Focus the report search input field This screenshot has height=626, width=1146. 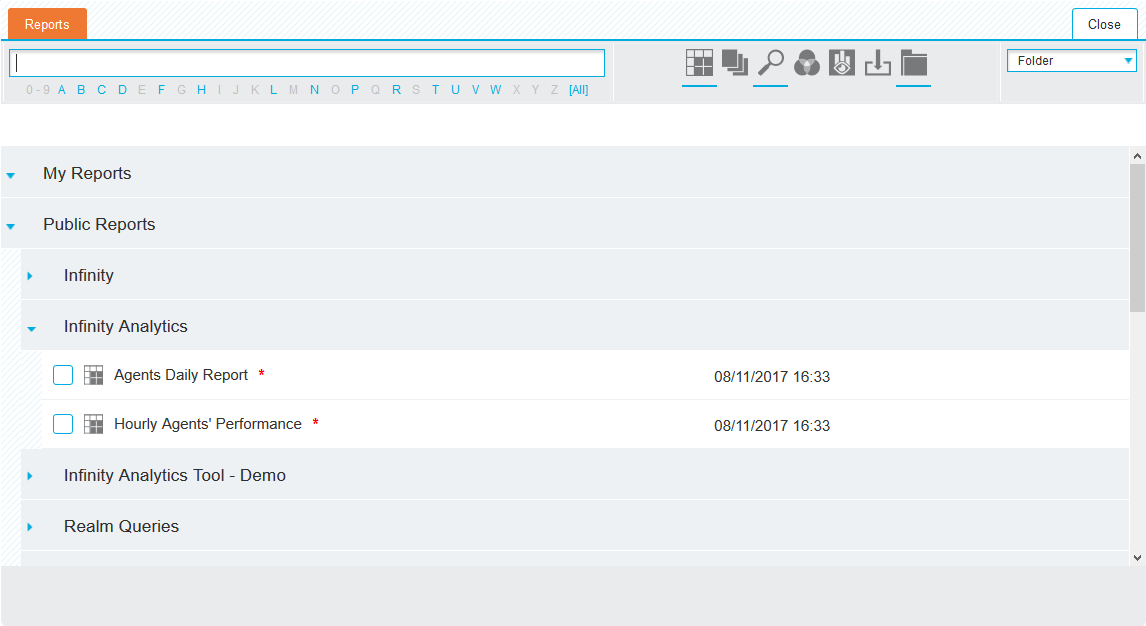point(307,63)
